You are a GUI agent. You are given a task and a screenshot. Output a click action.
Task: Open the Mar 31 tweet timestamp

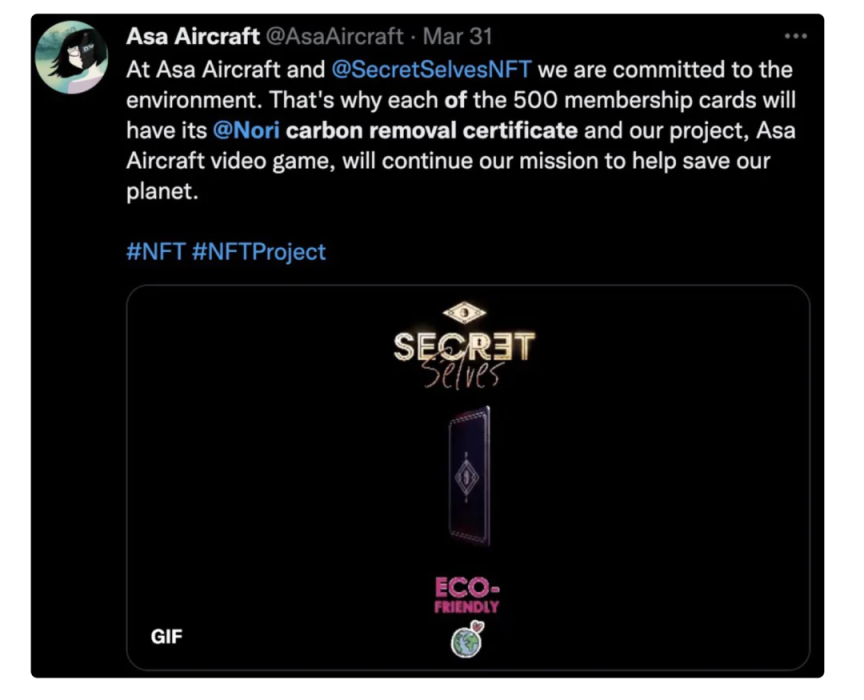click(x=457, y=36)
